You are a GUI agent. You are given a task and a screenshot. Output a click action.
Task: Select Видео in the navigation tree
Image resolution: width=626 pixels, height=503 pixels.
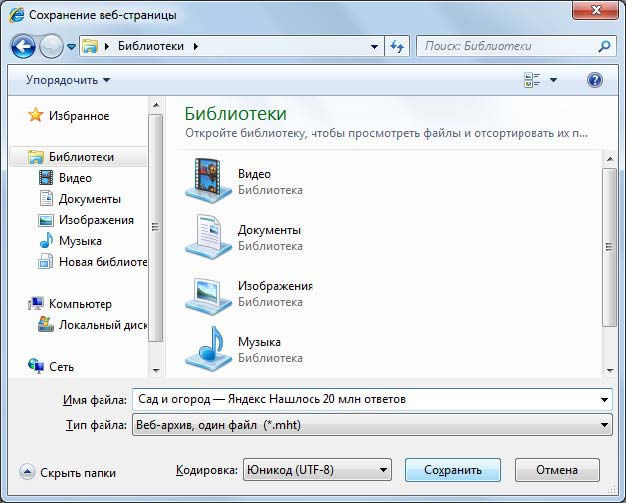click(75, 178)
